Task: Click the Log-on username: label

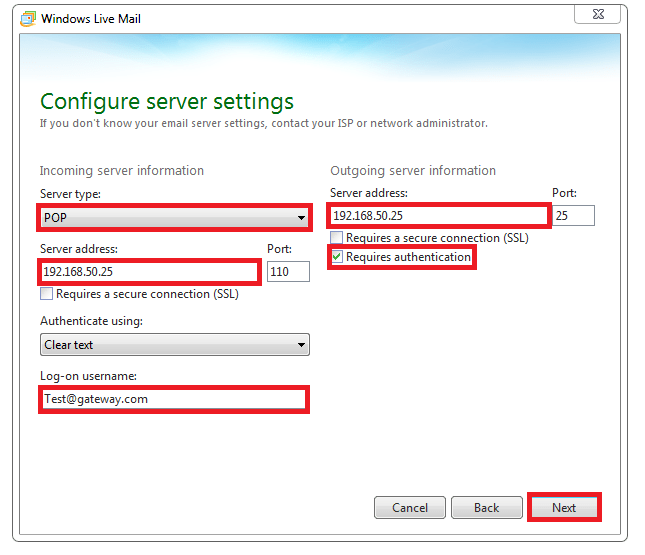Action: (x=88, y=376)
